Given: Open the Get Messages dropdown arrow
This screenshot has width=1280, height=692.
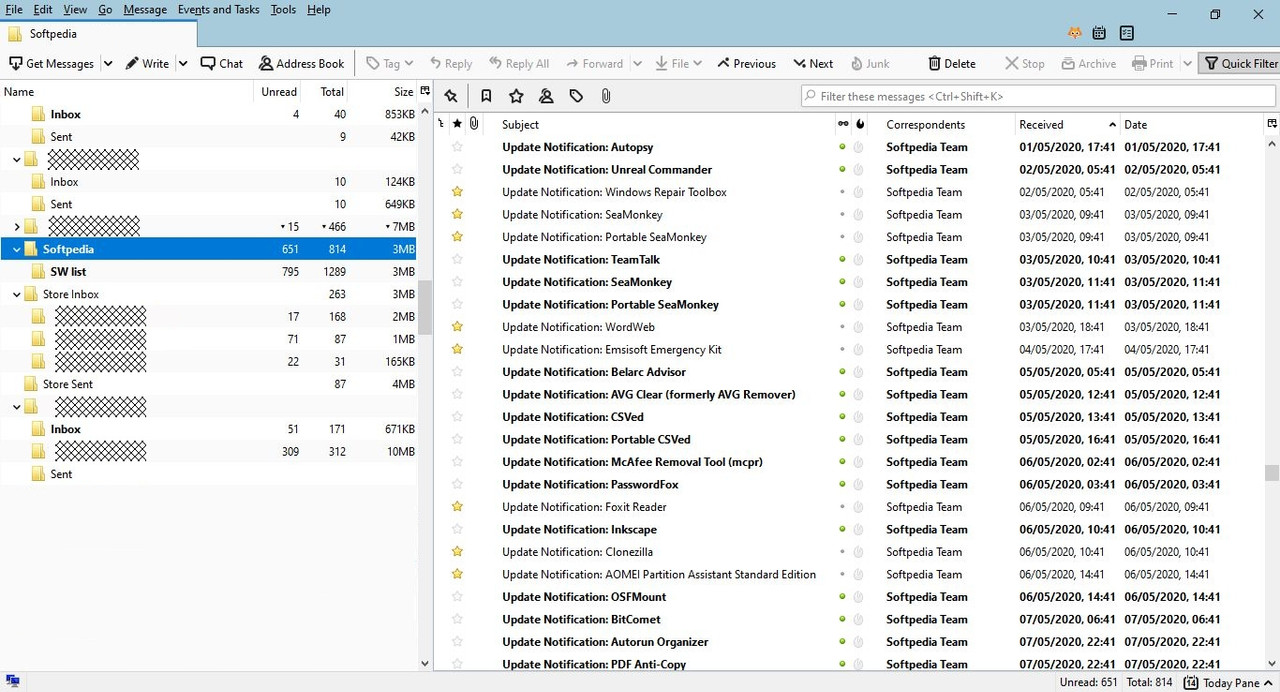Looking at the screenshot, I should (108, 63).
